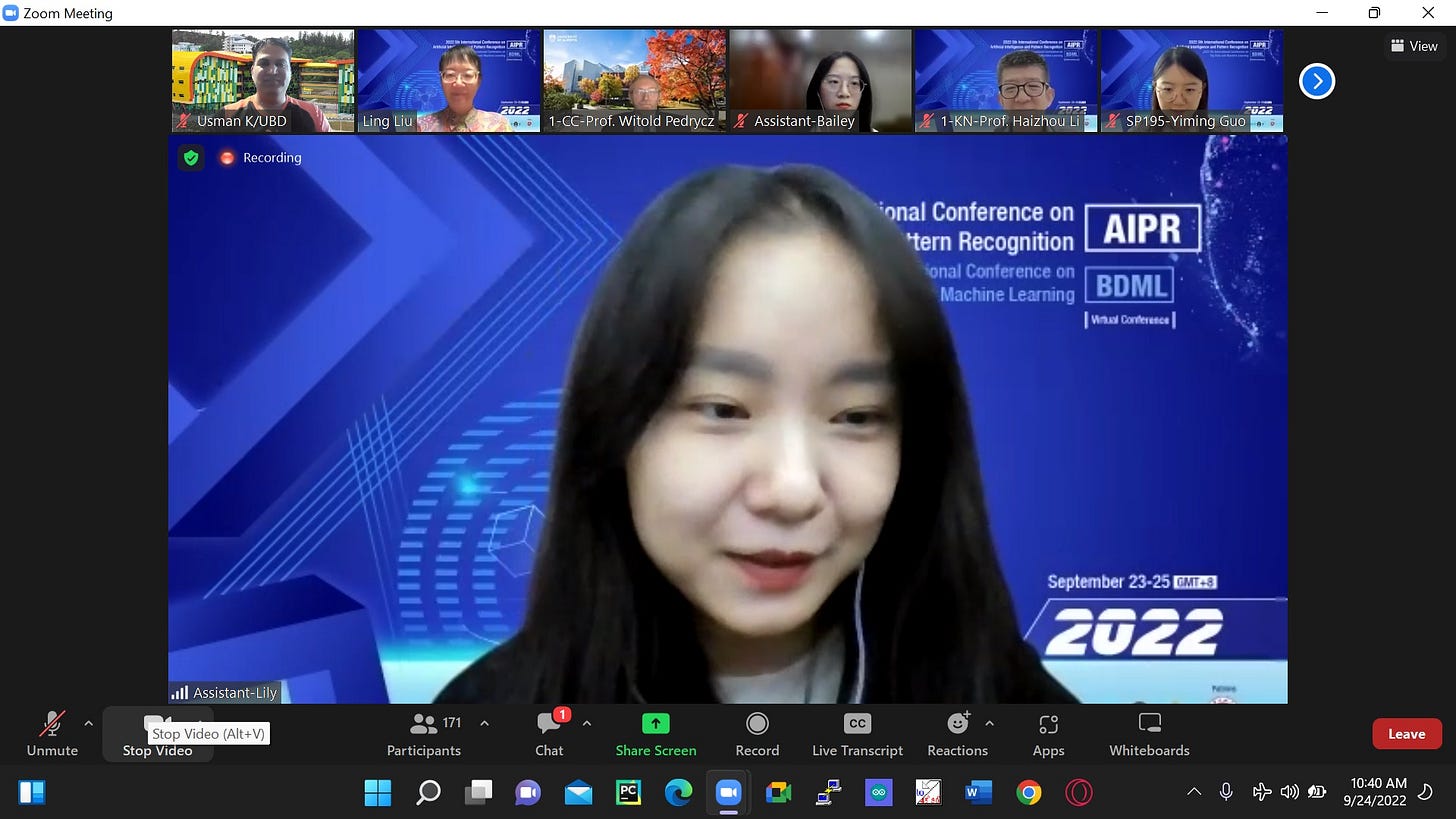Toggle Stop Video camera button
Screen dimensions: 1456x819
[157, 733]
